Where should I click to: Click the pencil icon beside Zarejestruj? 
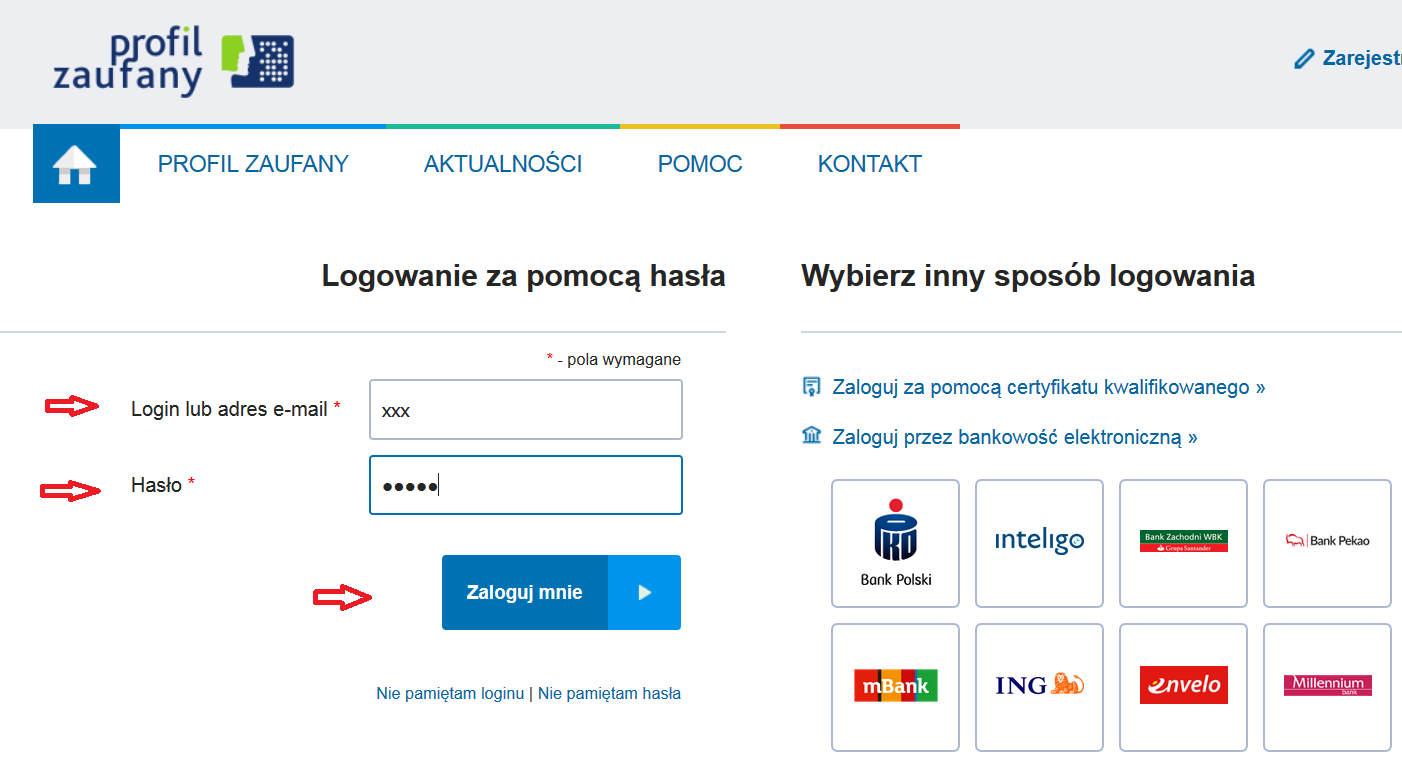click(1303, 59)
